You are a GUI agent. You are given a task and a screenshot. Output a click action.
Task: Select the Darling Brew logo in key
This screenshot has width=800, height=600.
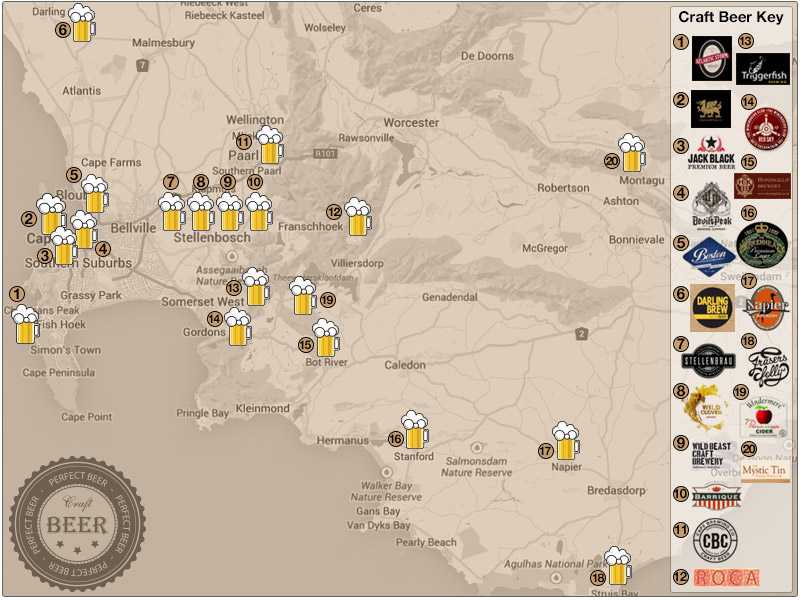tap(712, 307)
